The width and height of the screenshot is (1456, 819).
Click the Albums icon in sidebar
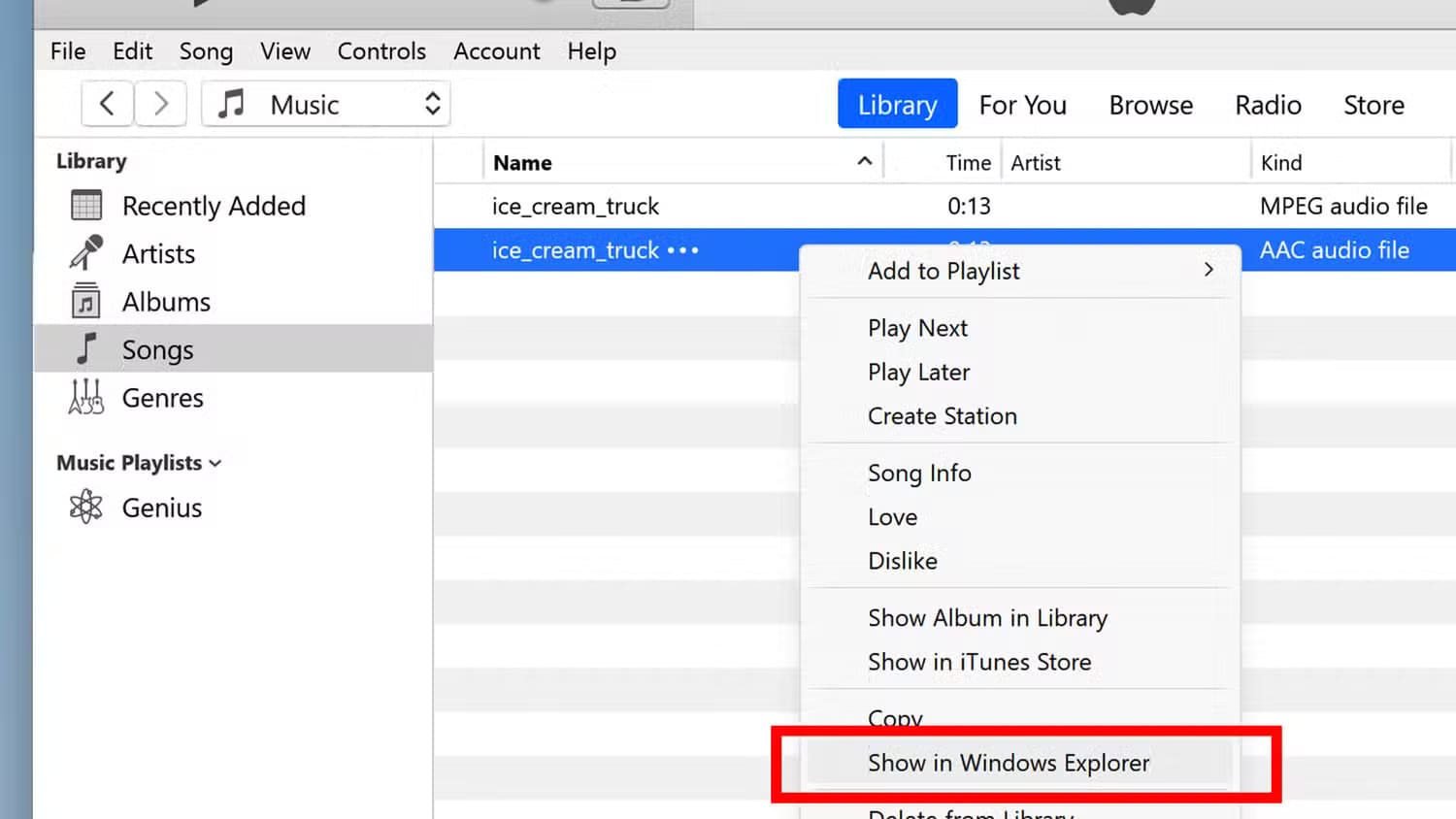tap(86, 301)
